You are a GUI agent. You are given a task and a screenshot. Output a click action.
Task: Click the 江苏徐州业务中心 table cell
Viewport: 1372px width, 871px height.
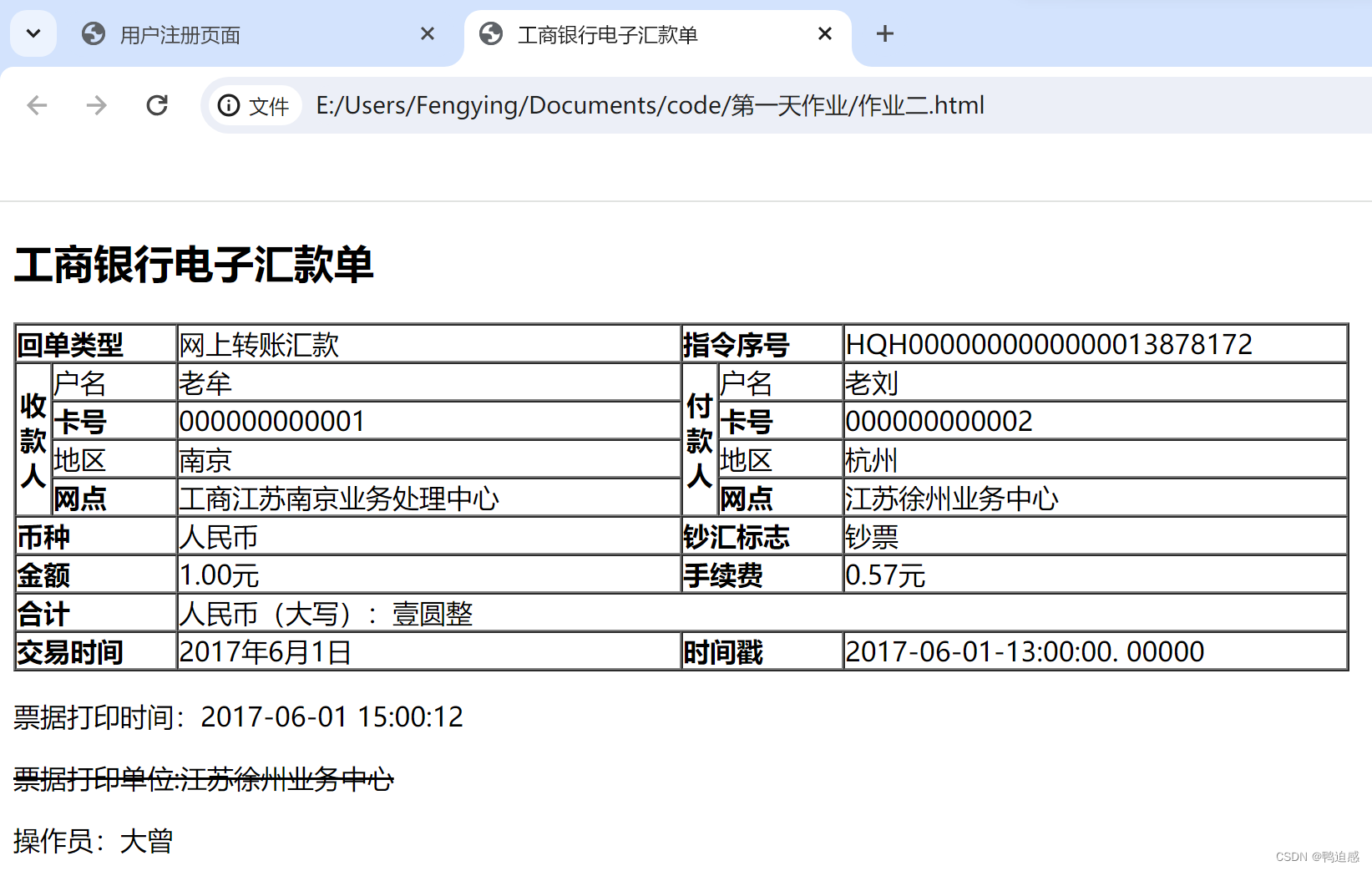(1096, 498)
